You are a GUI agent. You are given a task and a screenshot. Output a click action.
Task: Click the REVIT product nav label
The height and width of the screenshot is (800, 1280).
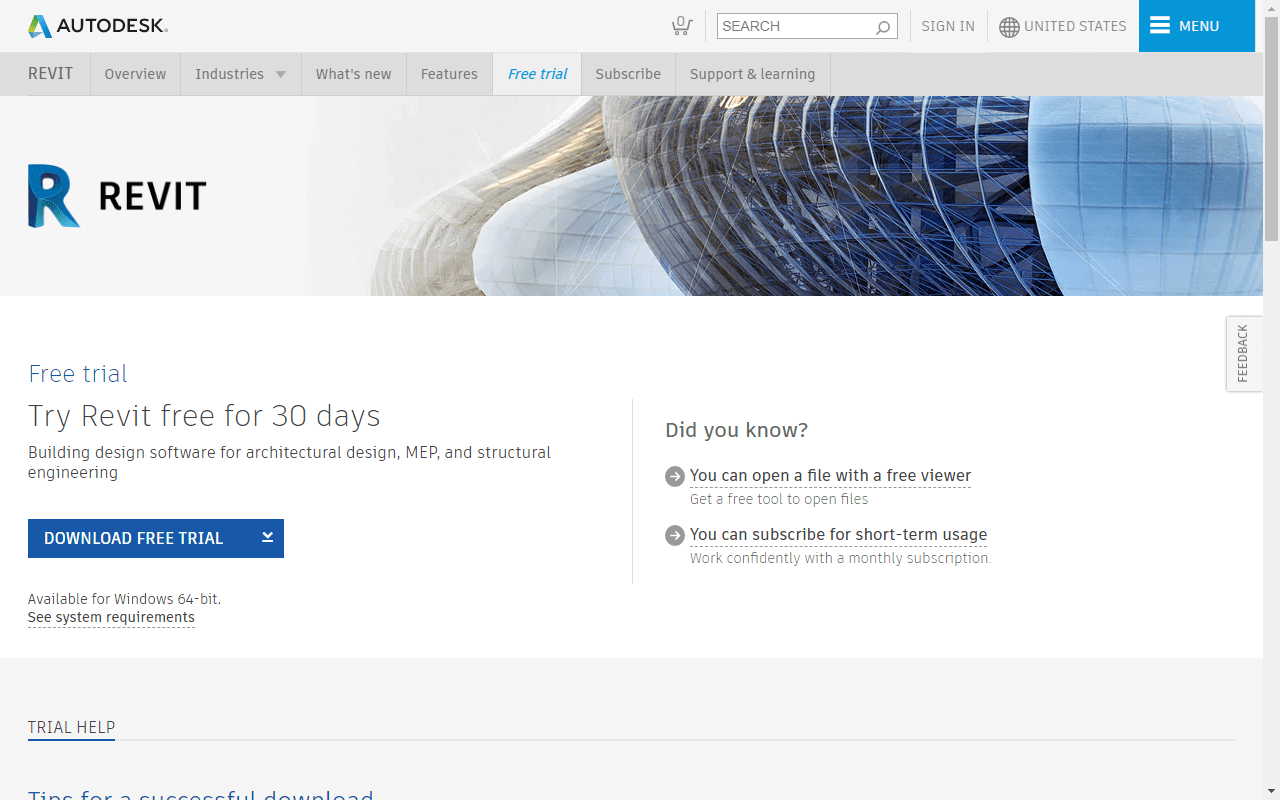[50, 74]
